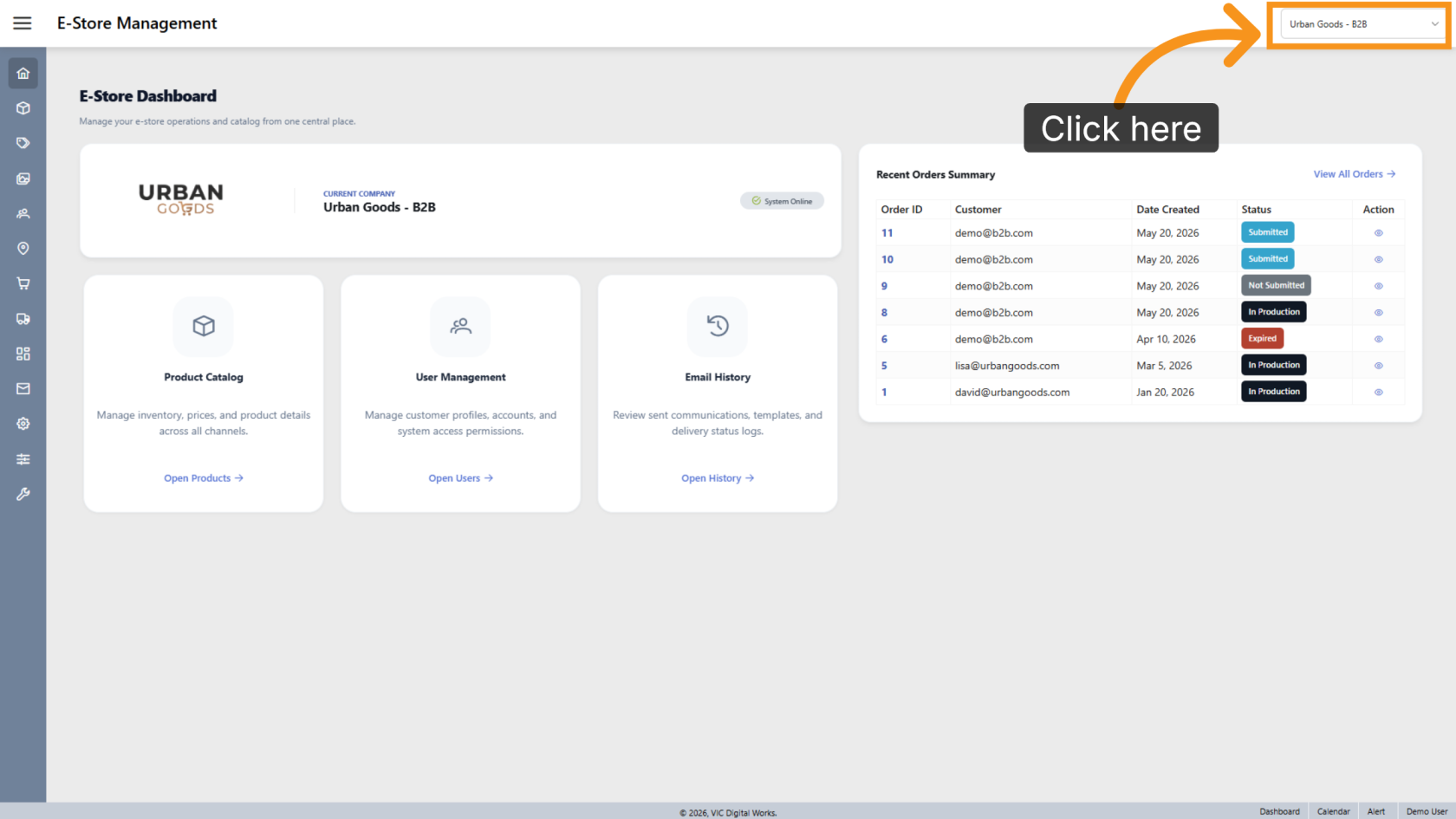Select Demo User in the footer bar

(x=1427, y=812)
